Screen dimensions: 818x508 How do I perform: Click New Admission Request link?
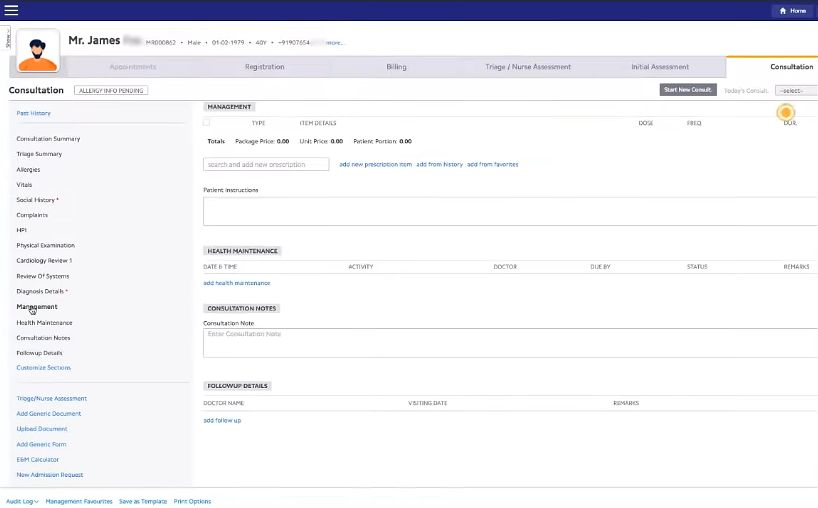(50, 475)
